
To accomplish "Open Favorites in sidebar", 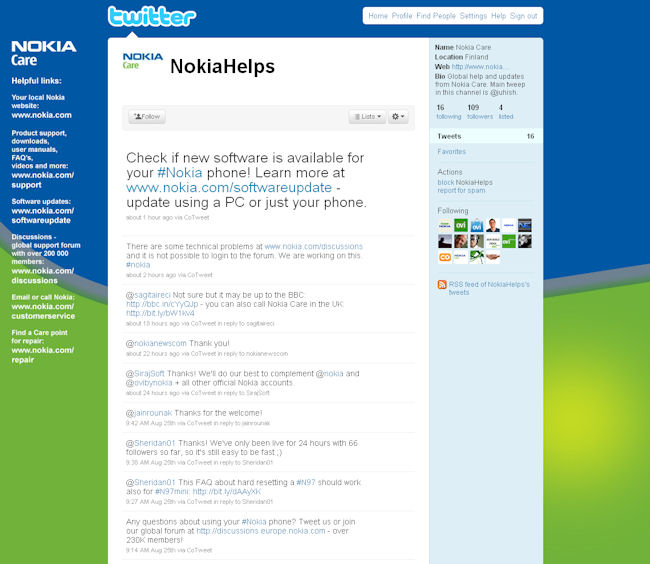I will pyautogui.click(x=451, y=152).
